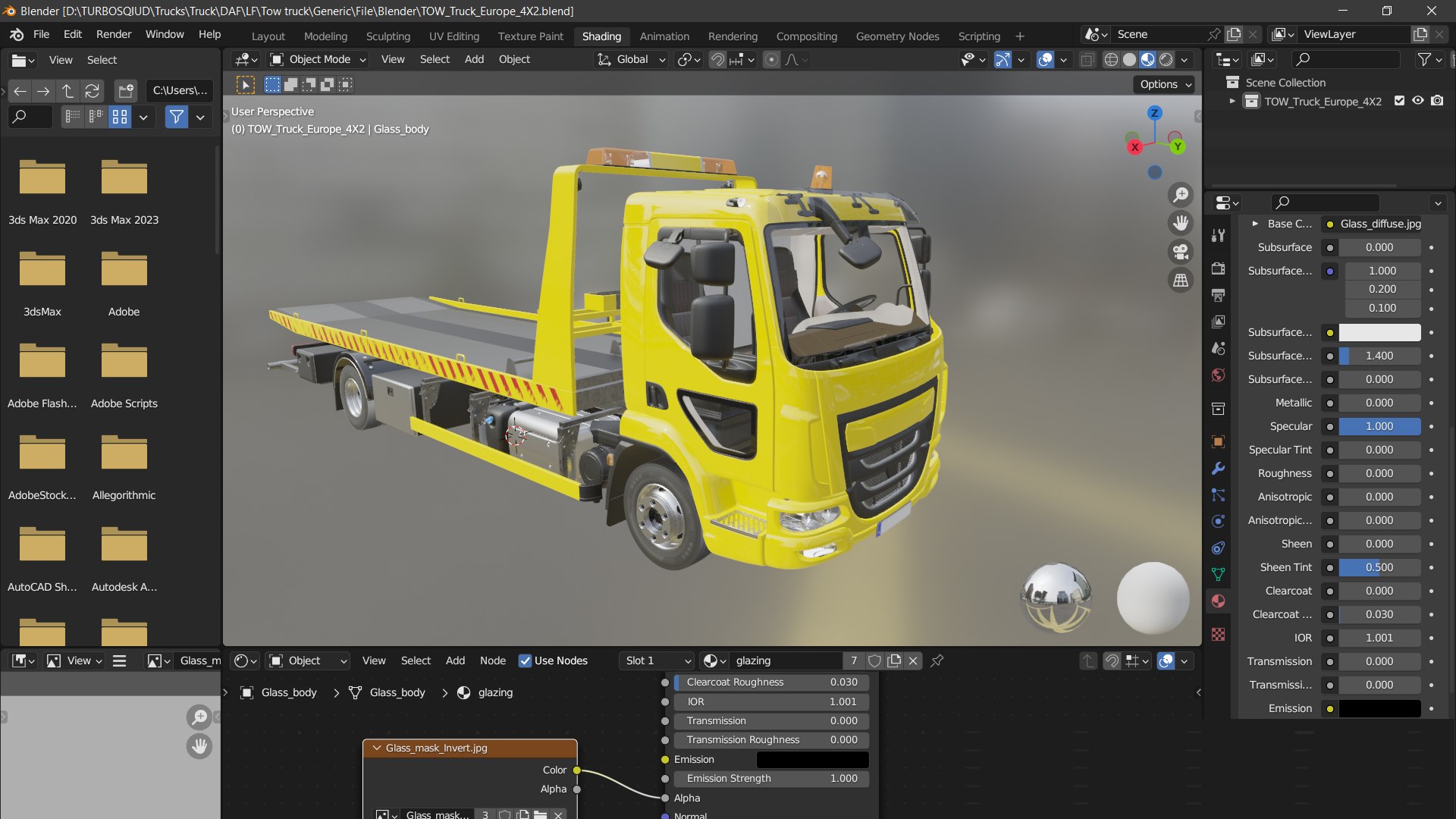1456x819 pixels.
Task: Pin the glazing material in node editor
Action: pyautogui.click(x=937, y=661)
